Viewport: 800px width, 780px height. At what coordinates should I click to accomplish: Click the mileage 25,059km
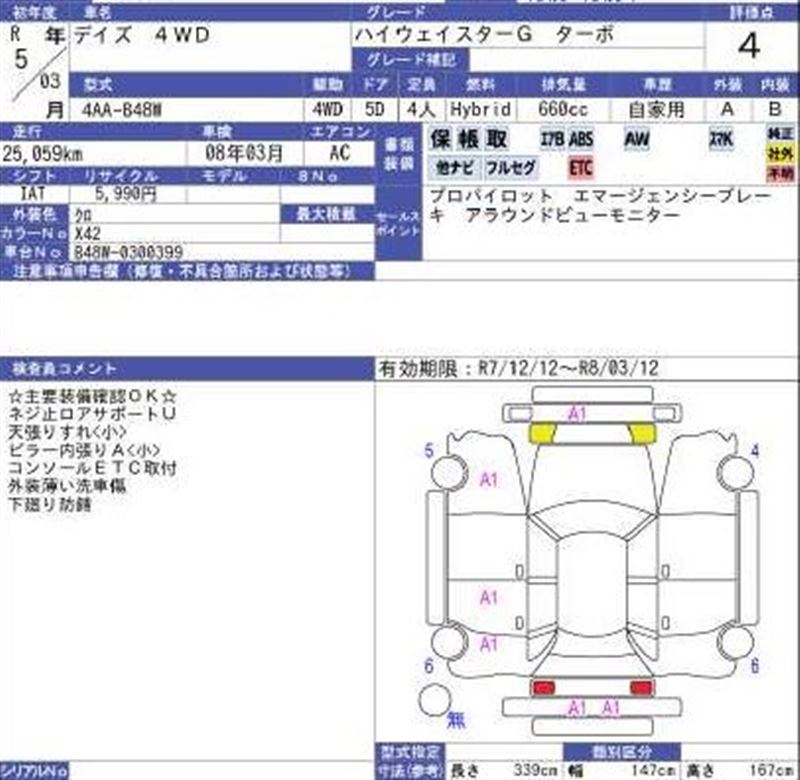[x=43, y=154]
